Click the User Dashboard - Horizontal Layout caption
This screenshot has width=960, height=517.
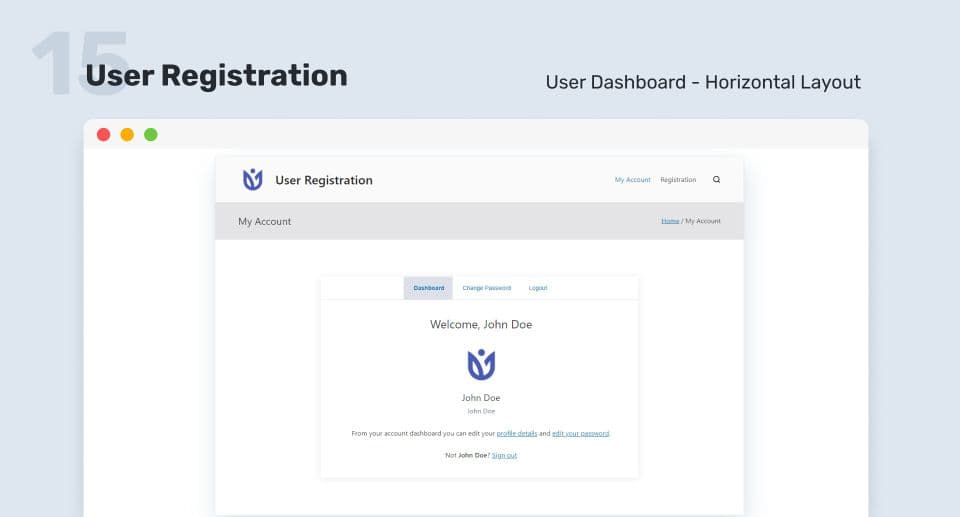click(x=703, y=82)
